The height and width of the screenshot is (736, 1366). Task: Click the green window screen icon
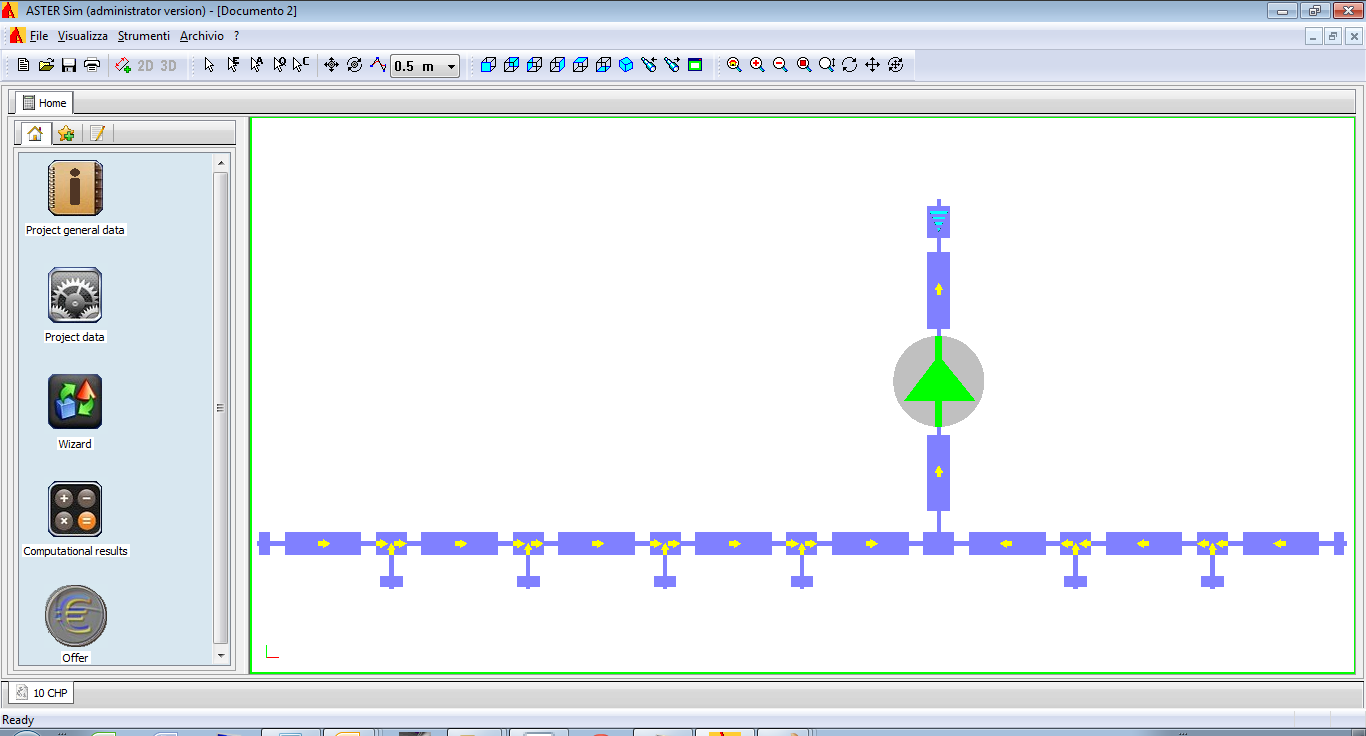695,65
